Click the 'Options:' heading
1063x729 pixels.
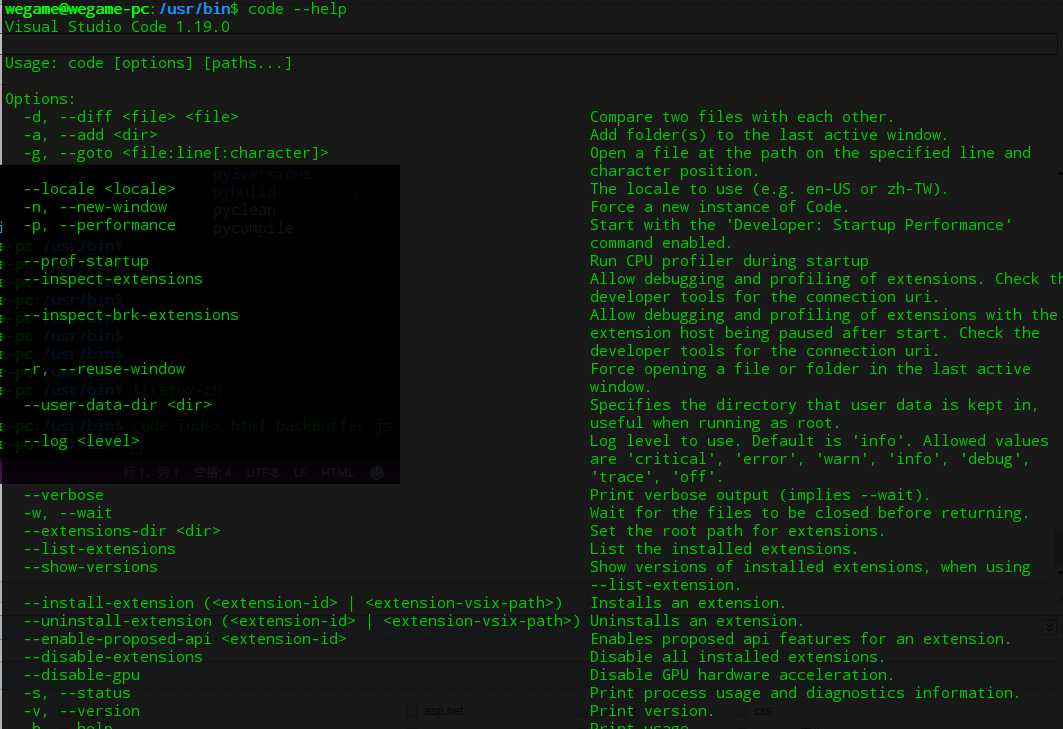pos(40,99)
